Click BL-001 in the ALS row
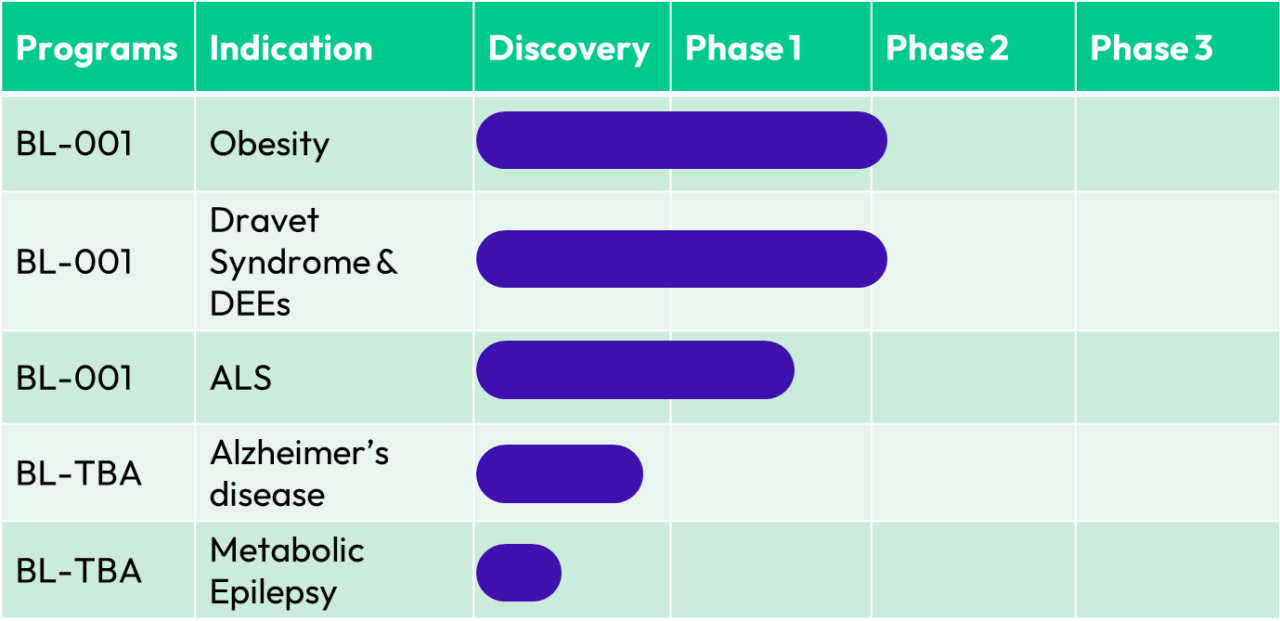1280x621 pixels. click(x=74, y=378)
